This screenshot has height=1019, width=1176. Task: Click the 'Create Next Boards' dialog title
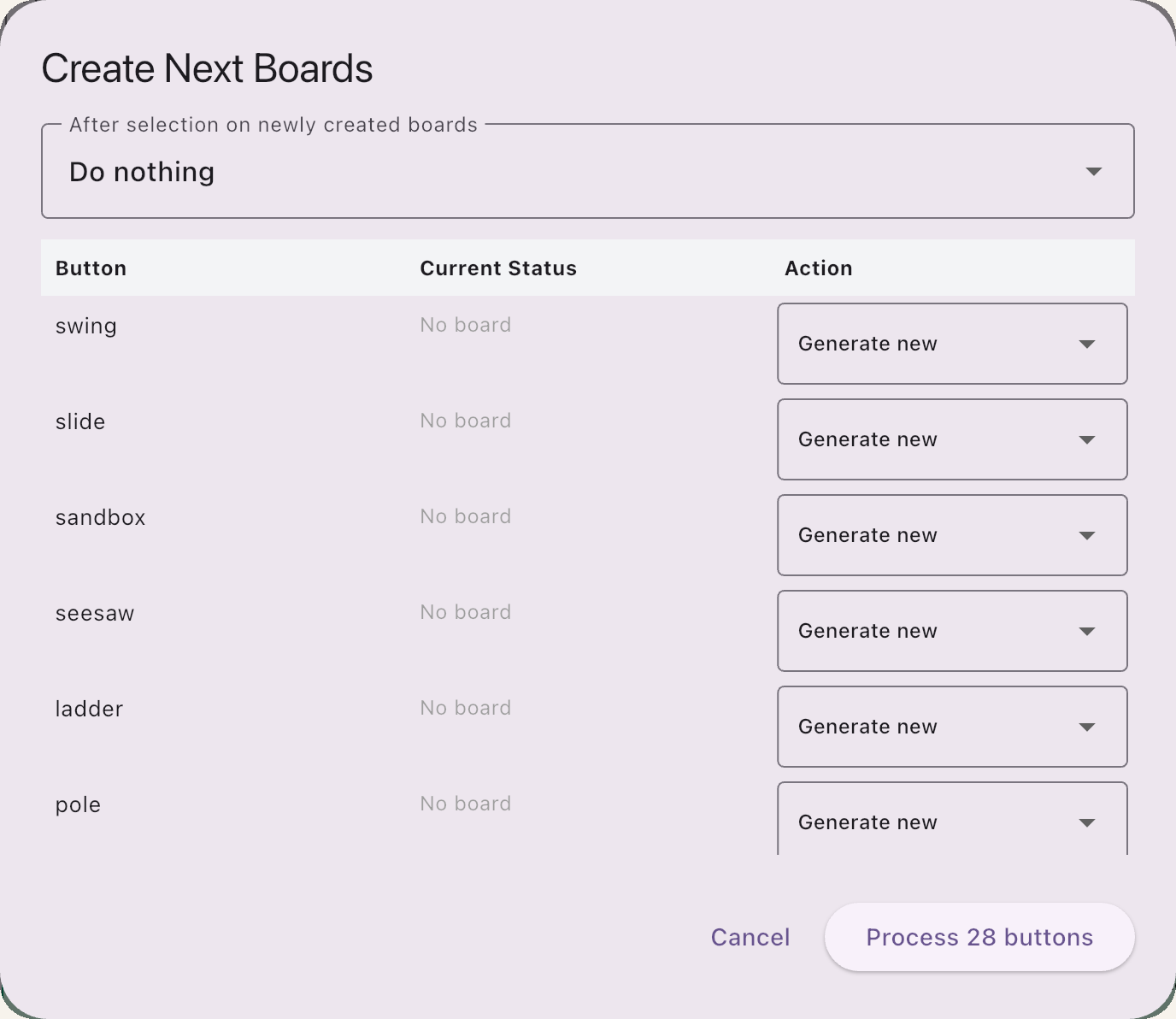coord(208,68)
